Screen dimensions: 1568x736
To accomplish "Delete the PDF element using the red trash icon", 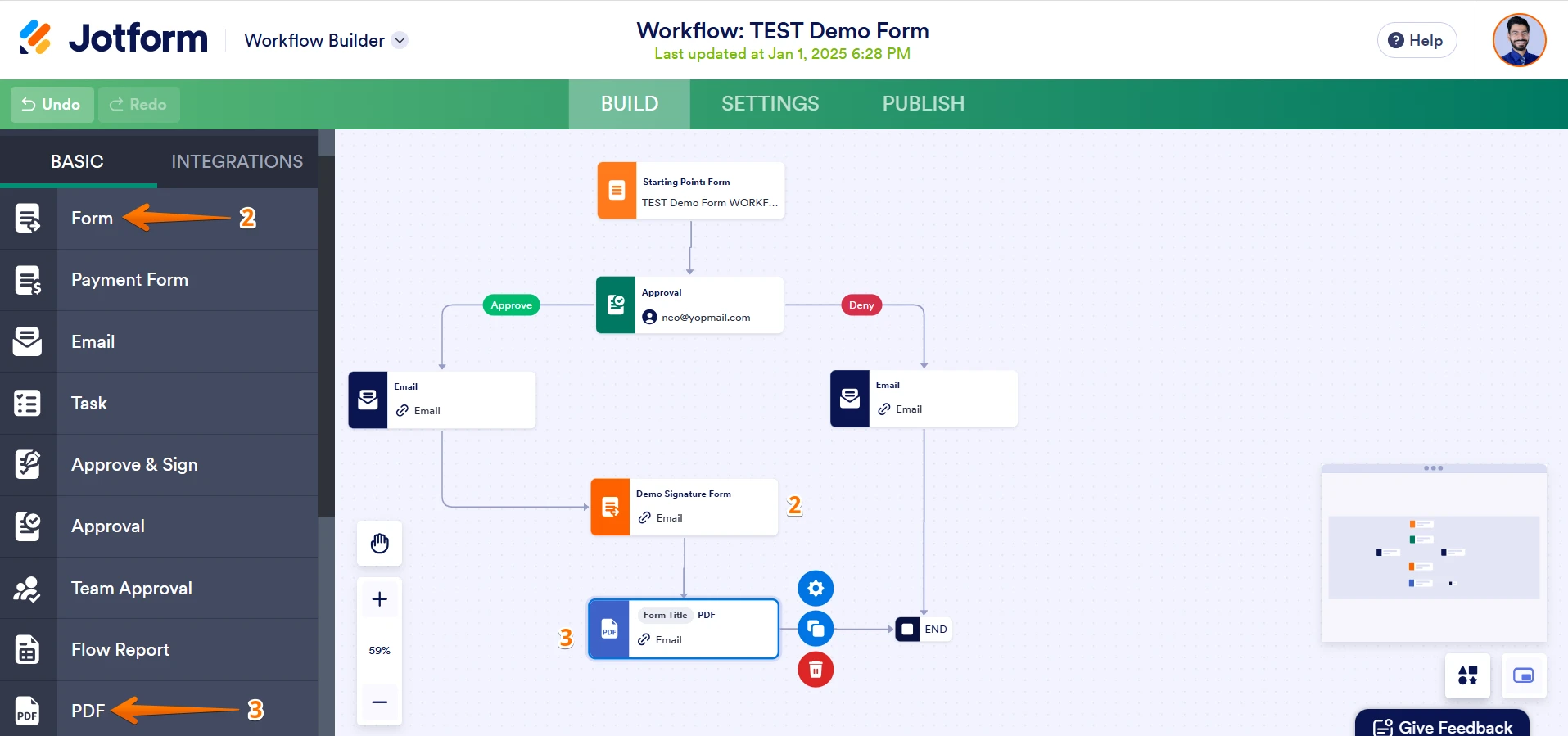I will [816, 670].
